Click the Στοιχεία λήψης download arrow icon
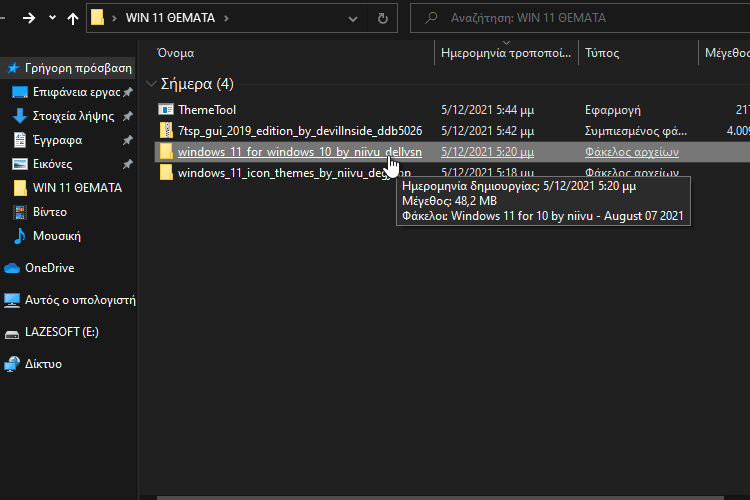 (20, 116)
